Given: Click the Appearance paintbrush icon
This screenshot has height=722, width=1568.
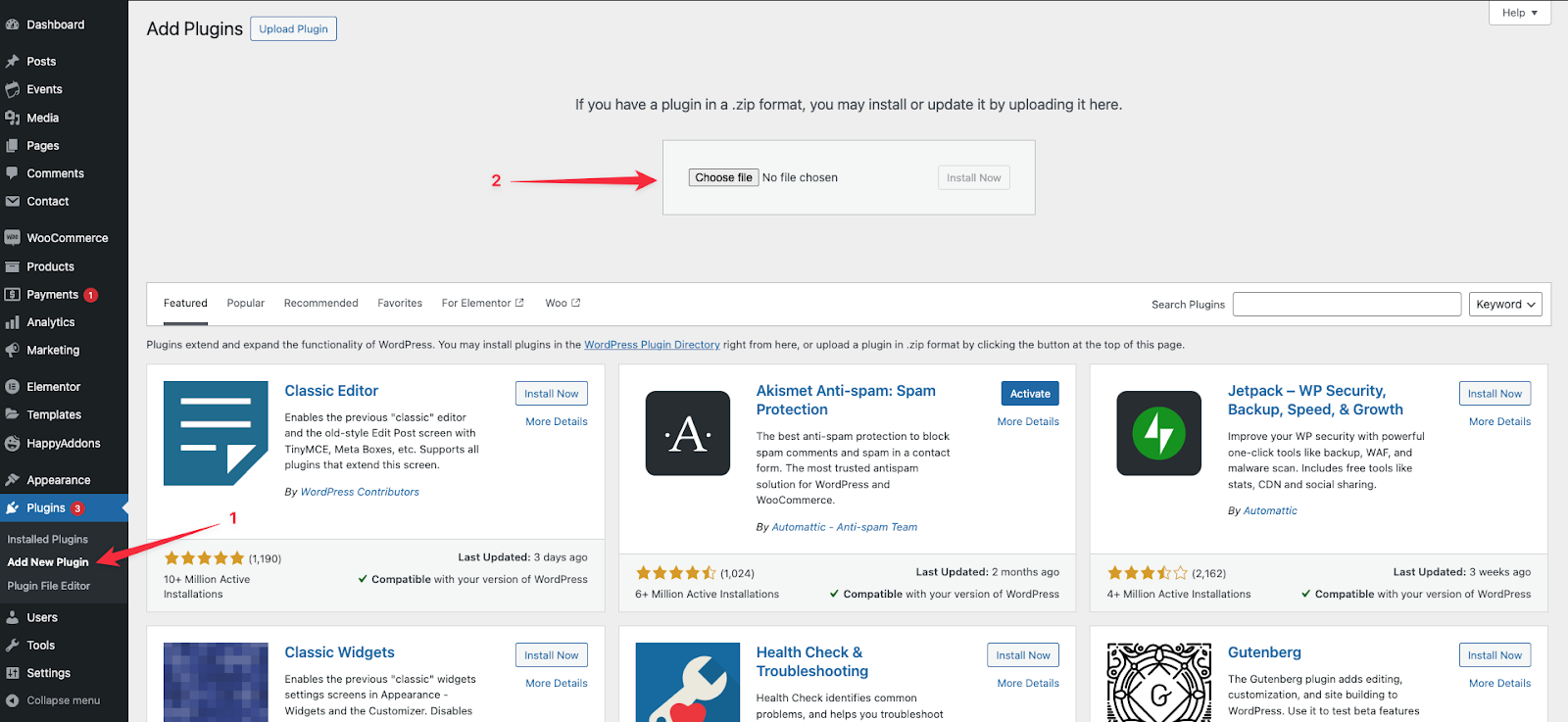Looking at the screenshot, I should tap(13, 480).
